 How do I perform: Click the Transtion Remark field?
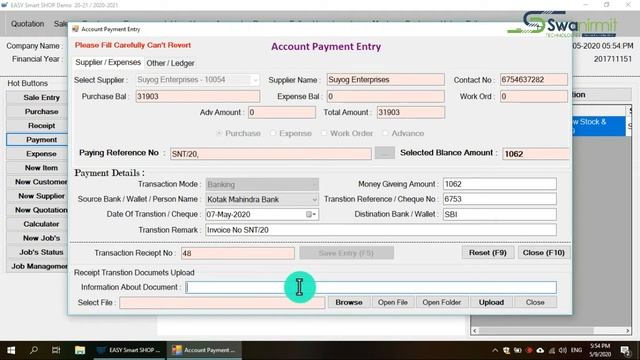tap(381, 230)
